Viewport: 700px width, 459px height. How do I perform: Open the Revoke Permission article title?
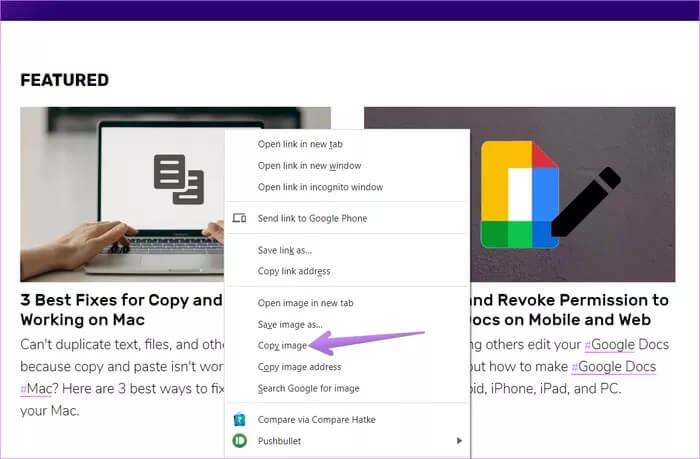[569, 310]
